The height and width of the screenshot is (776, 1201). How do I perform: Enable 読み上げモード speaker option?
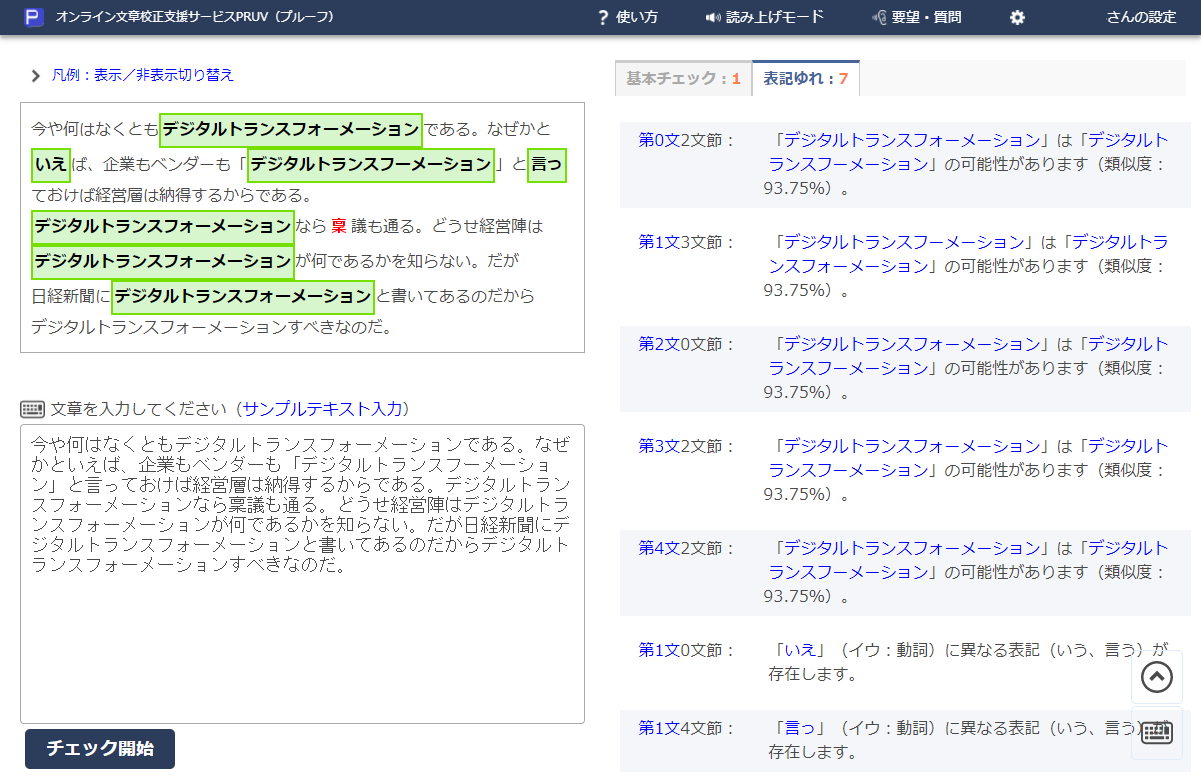click(x=764, y=17)
